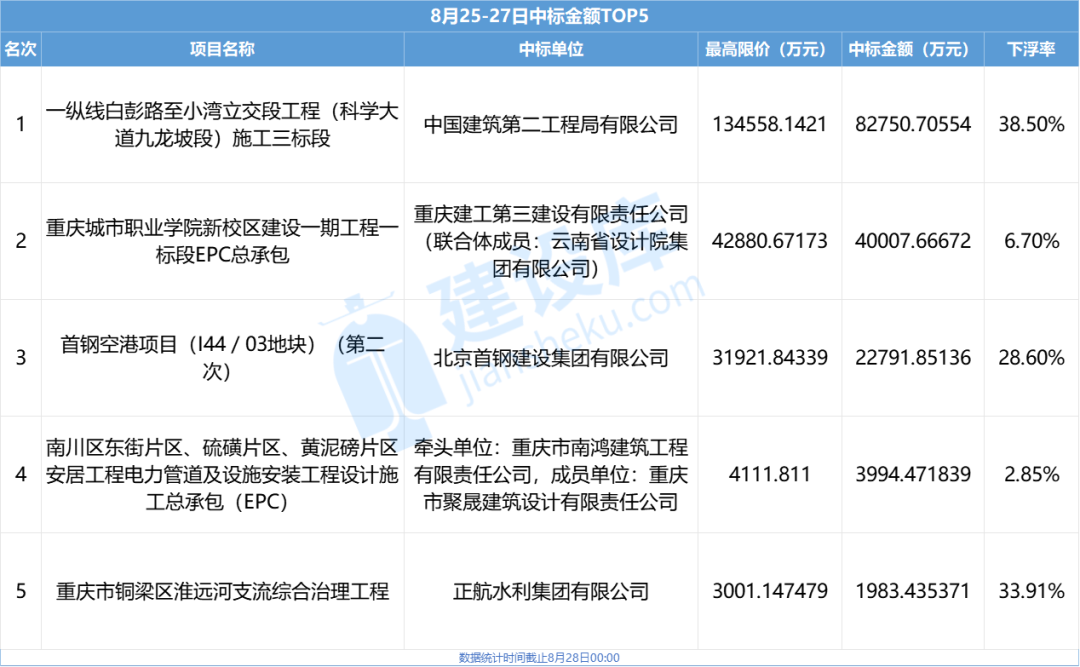This screenshot has width=1080, height=667.
Task: Click the title 8月25-27日中标金额TOP5
Action: 540,15
